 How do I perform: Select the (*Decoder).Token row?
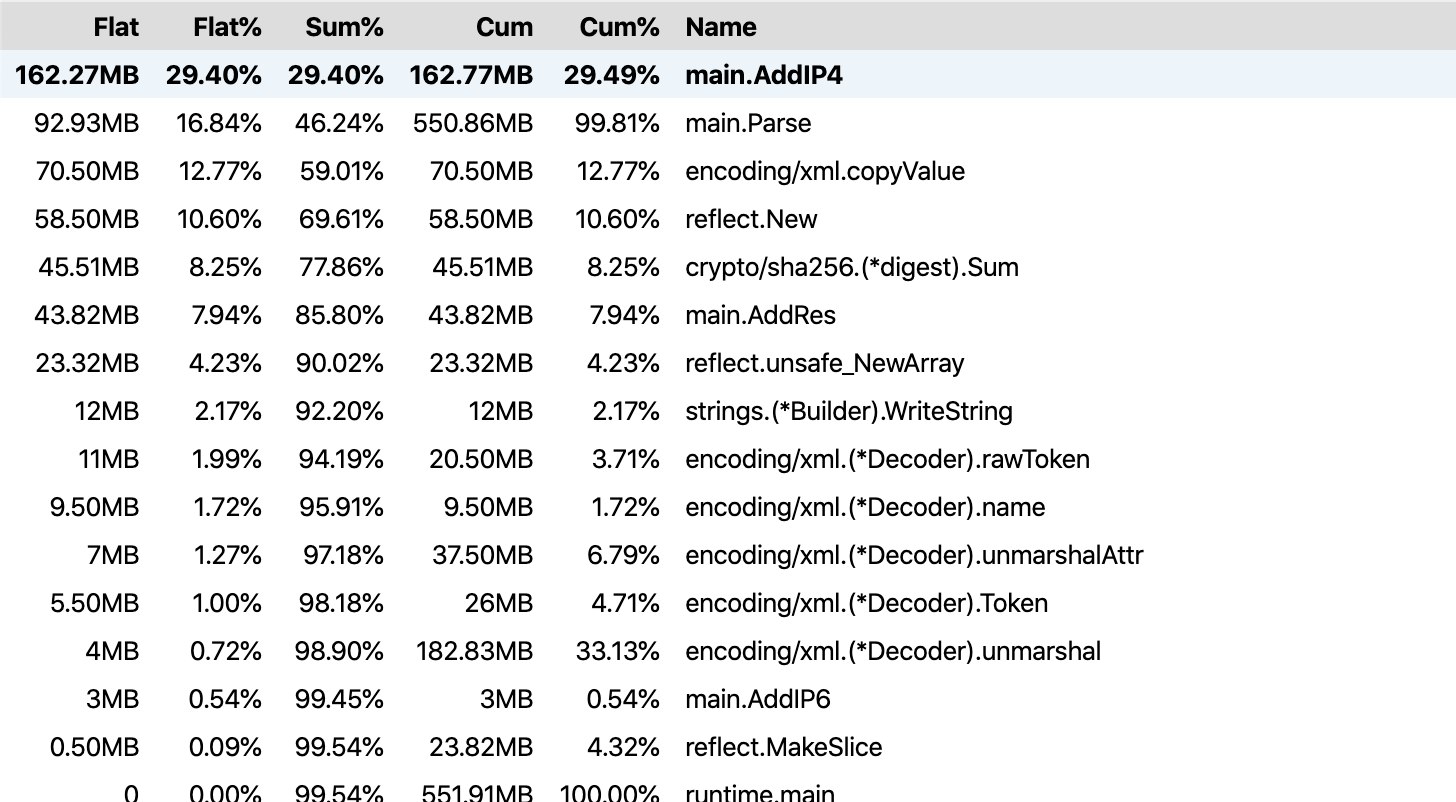pyautogui.click(x=728, y=603)
